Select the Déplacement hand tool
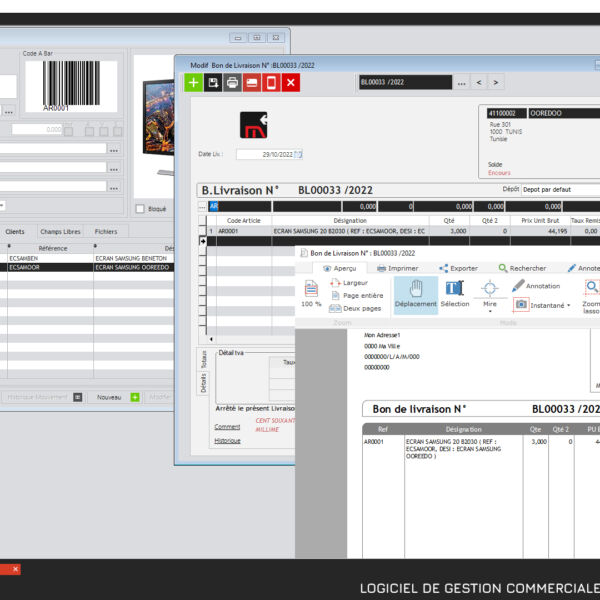 (415, 294)
